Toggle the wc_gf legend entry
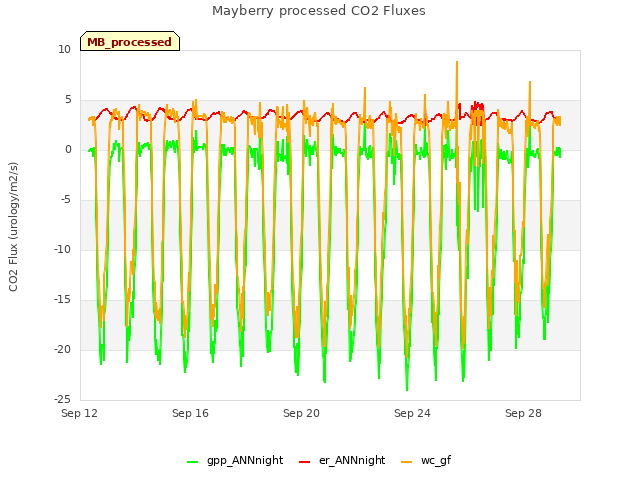 tap(426, 460)
